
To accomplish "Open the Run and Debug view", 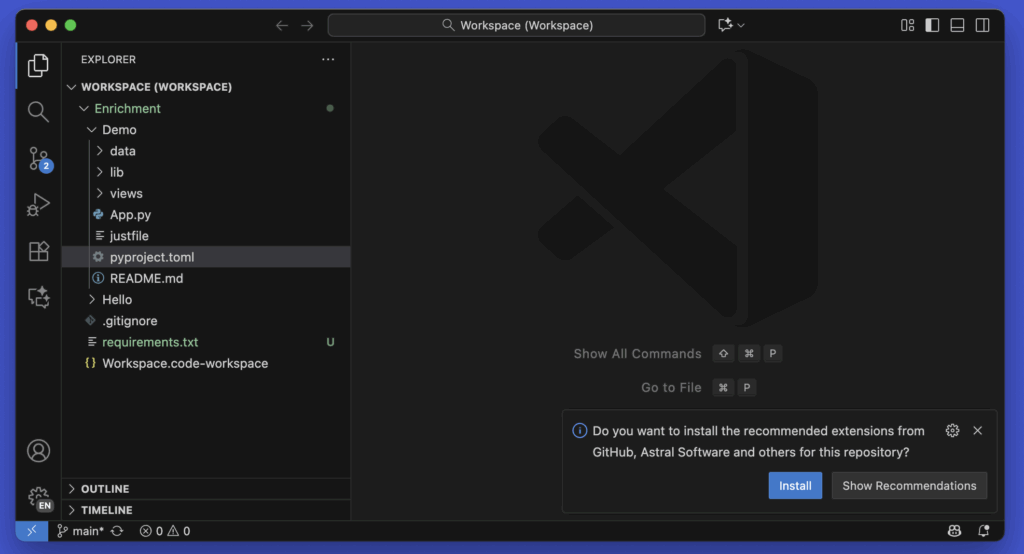I will point(38,205).
